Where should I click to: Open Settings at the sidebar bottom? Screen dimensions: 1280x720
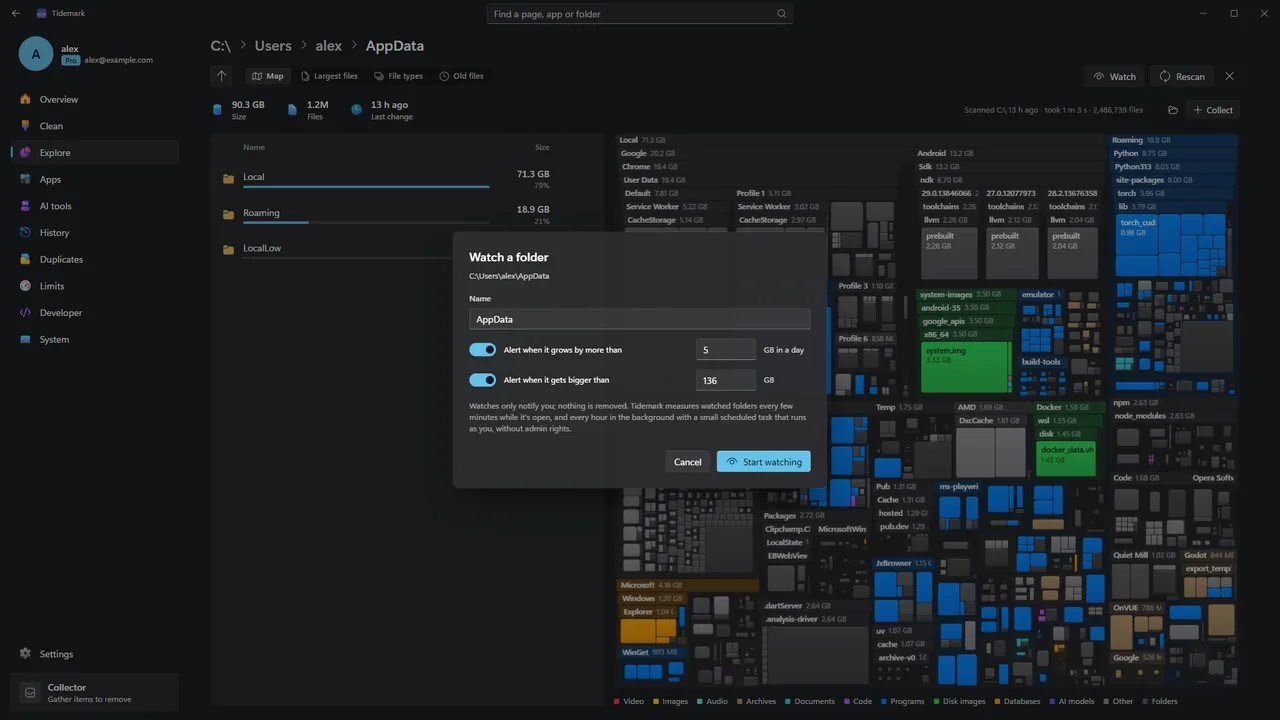click(x=95, y=654)
